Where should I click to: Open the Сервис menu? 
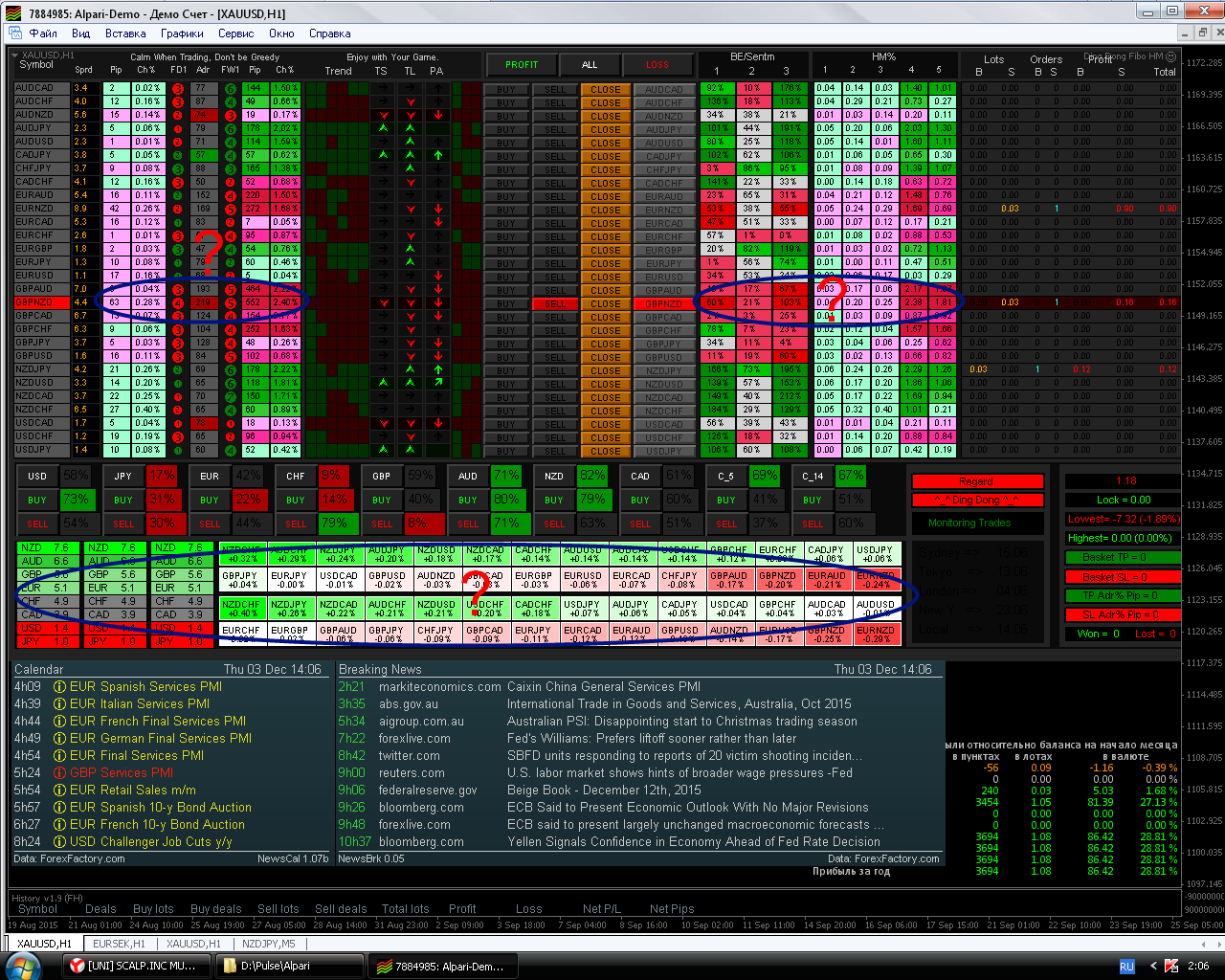tap(236, 33)
